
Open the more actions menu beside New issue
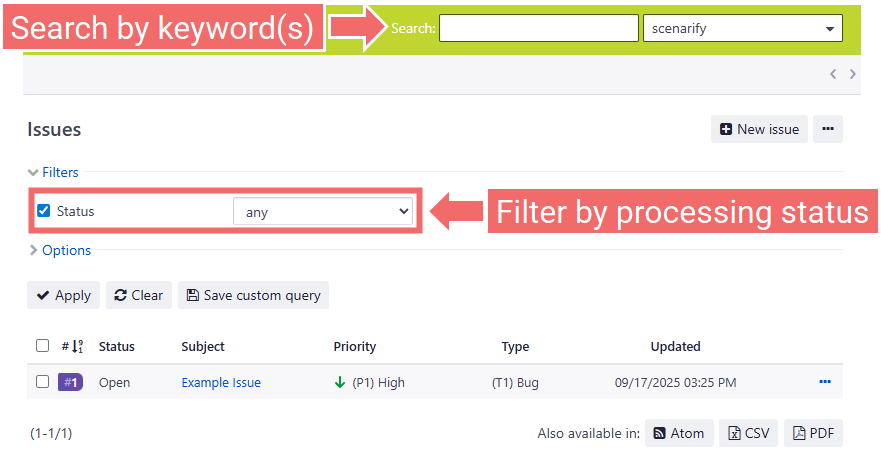click(828, 129)
